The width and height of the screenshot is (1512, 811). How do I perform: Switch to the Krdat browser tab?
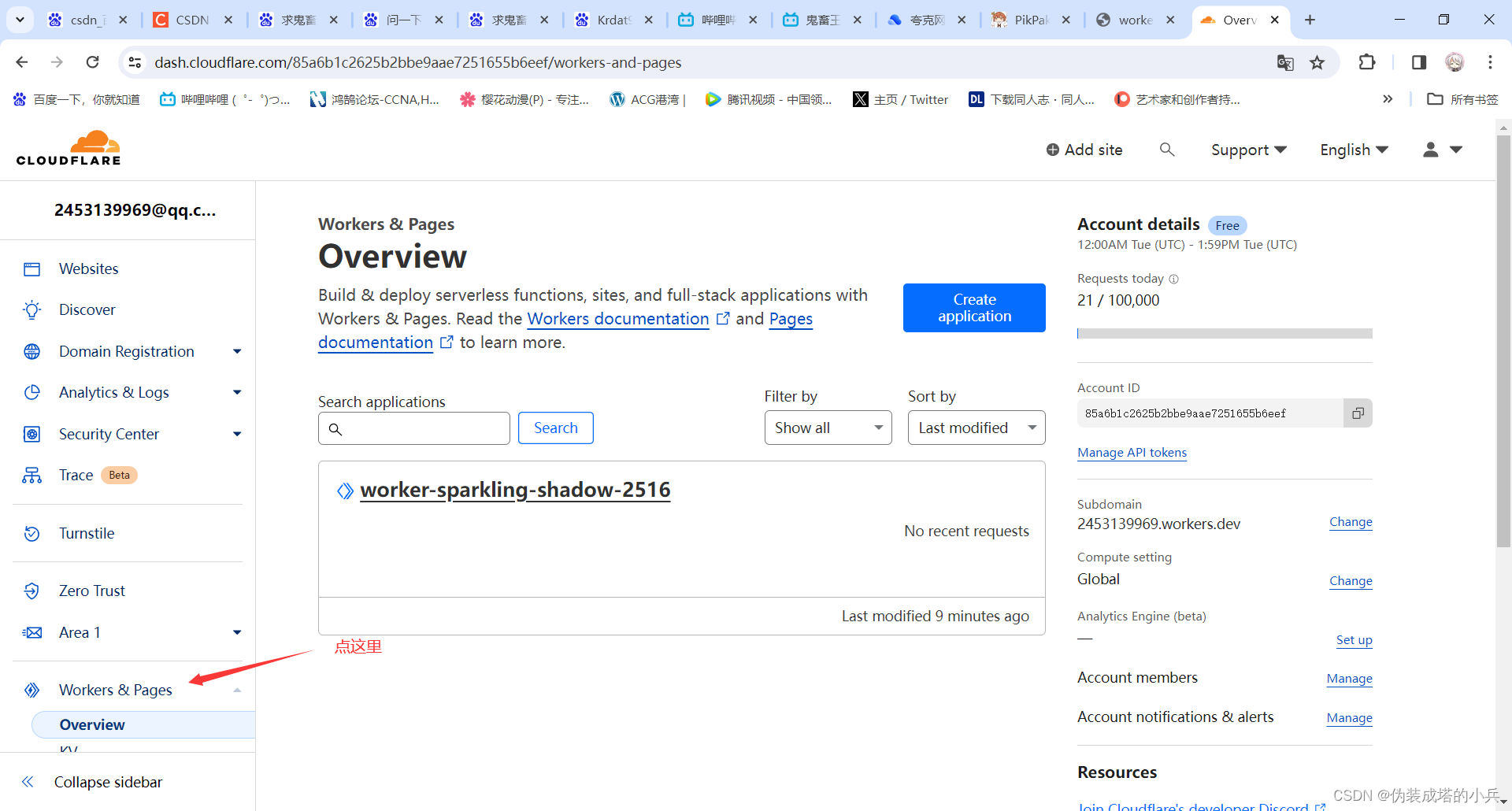[x=613, y=20]
